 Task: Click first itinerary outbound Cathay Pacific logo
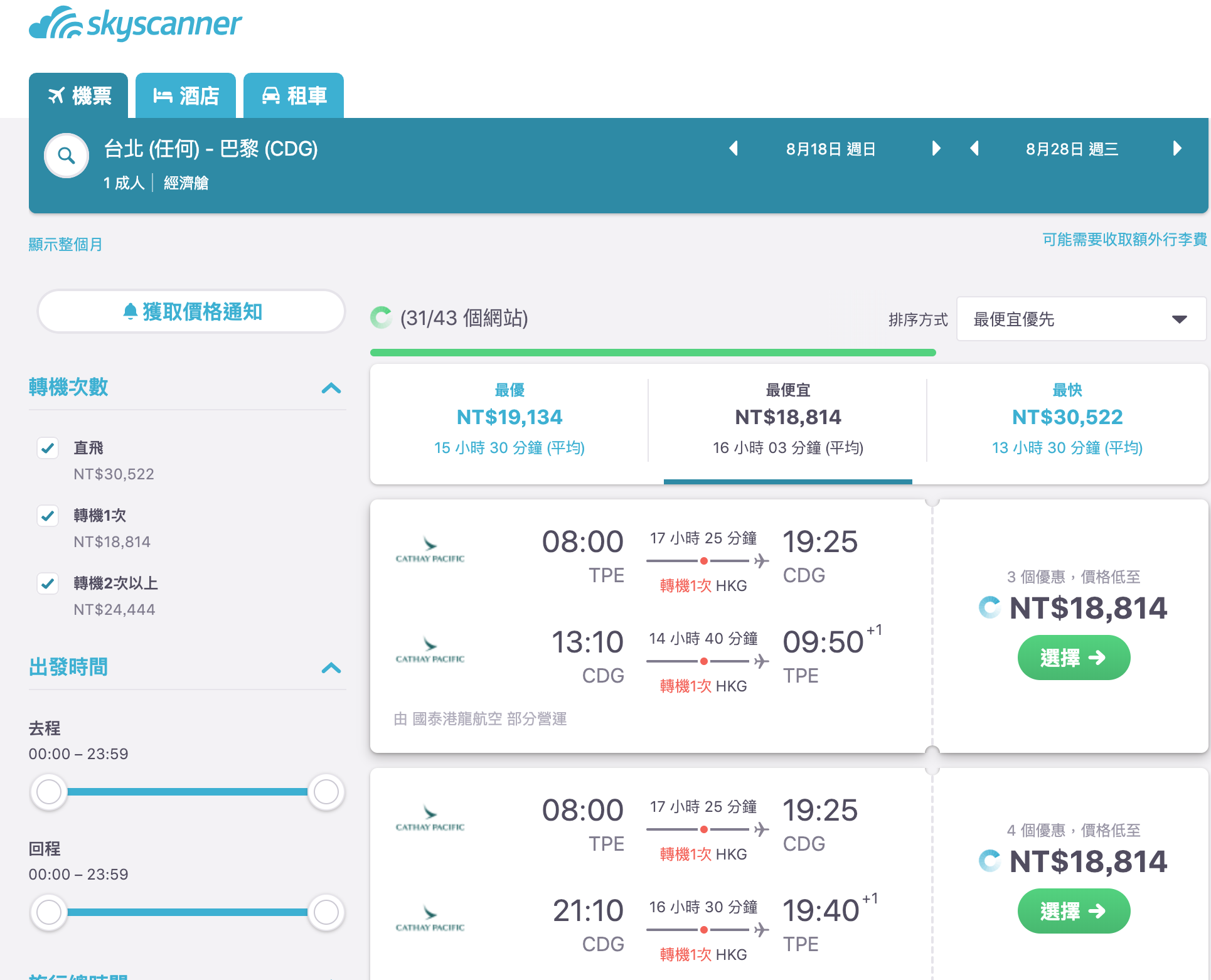(430, 550)
